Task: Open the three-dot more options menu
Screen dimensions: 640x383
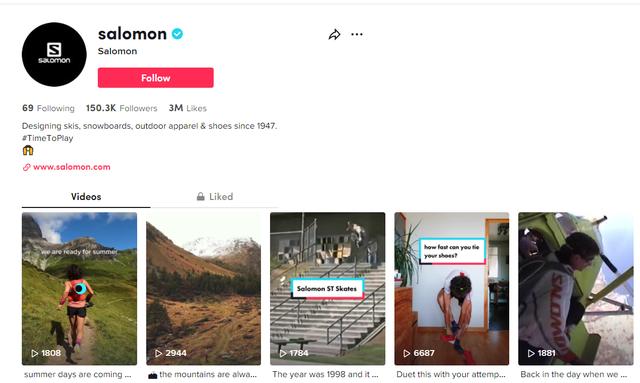Action: click(x=357, y=34)
